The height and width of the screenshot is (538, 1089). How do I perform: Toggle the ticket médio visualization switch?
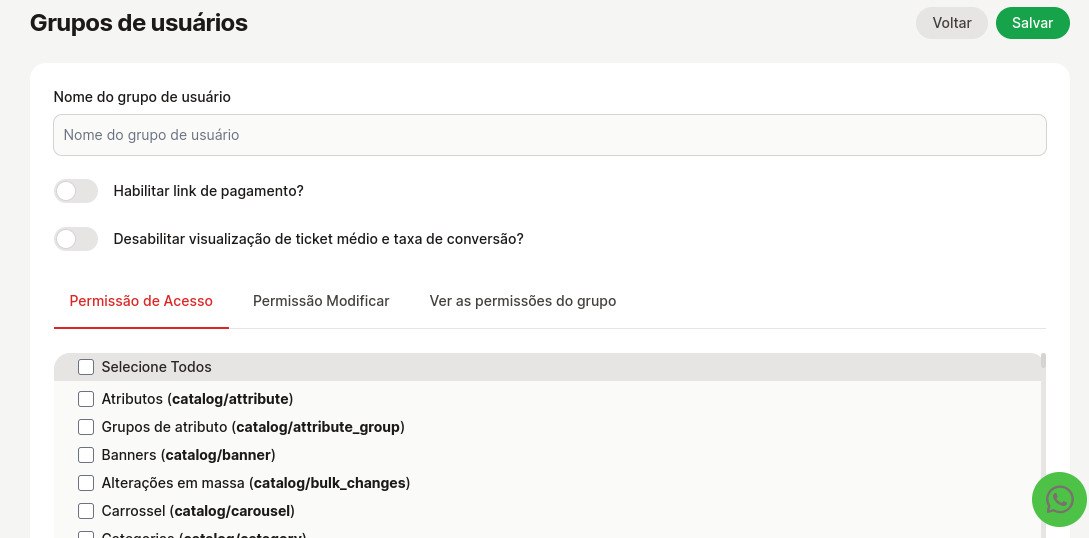coord(76,239)
